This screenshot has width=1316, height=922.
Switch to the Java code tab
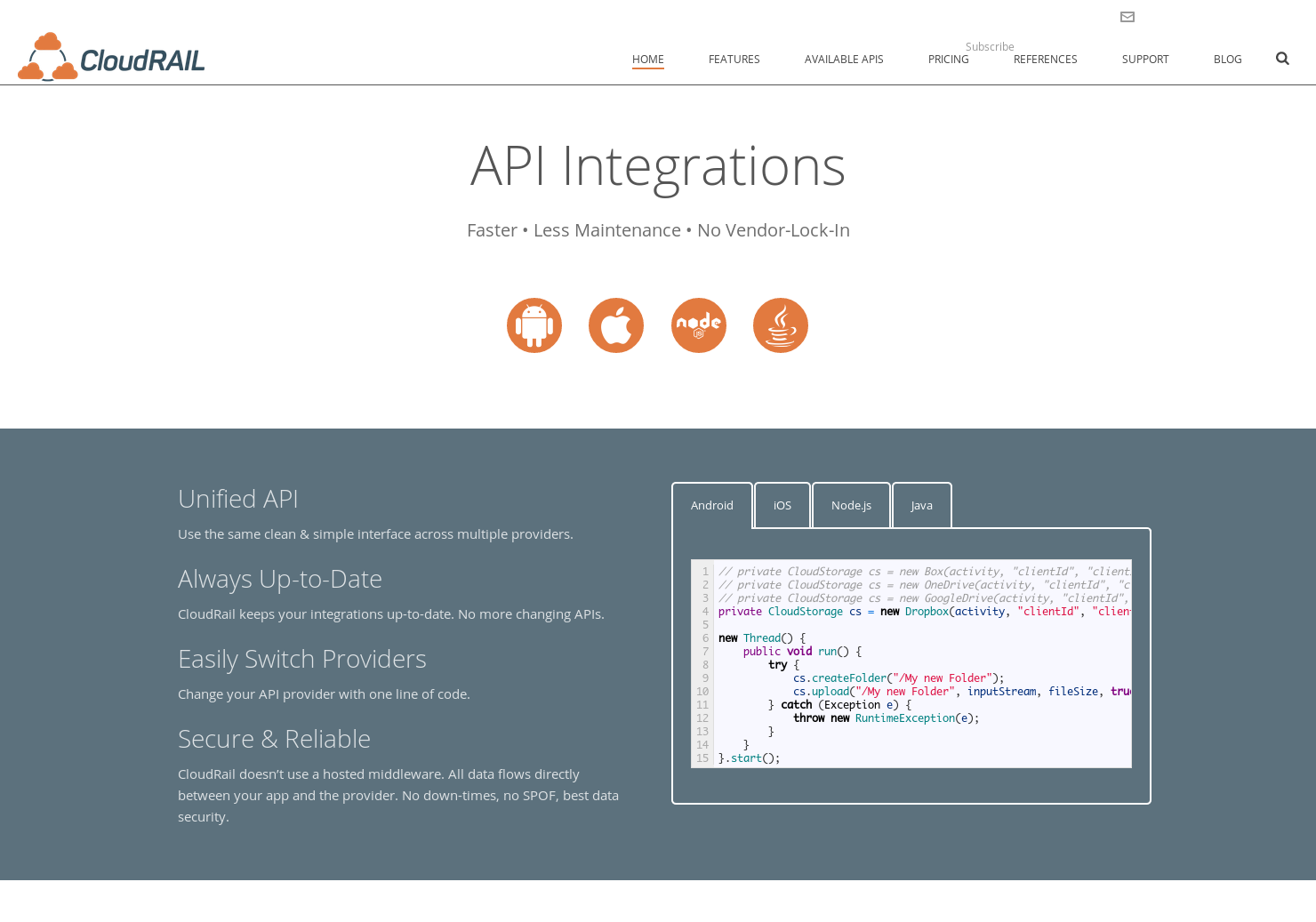(922, 505)
